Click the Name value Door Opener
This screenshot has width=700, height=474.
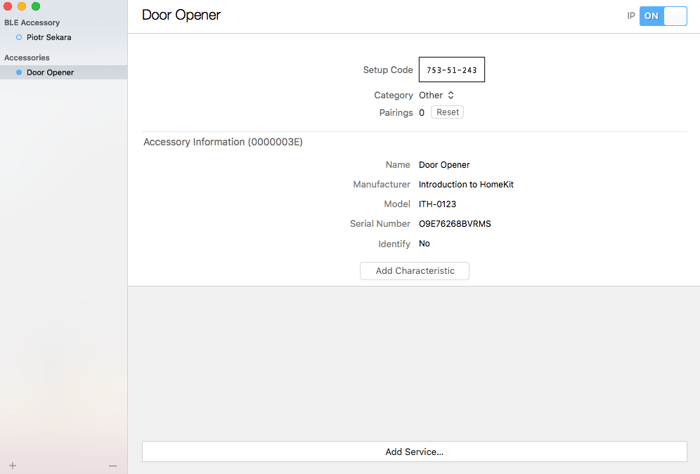tap(444, 164)
